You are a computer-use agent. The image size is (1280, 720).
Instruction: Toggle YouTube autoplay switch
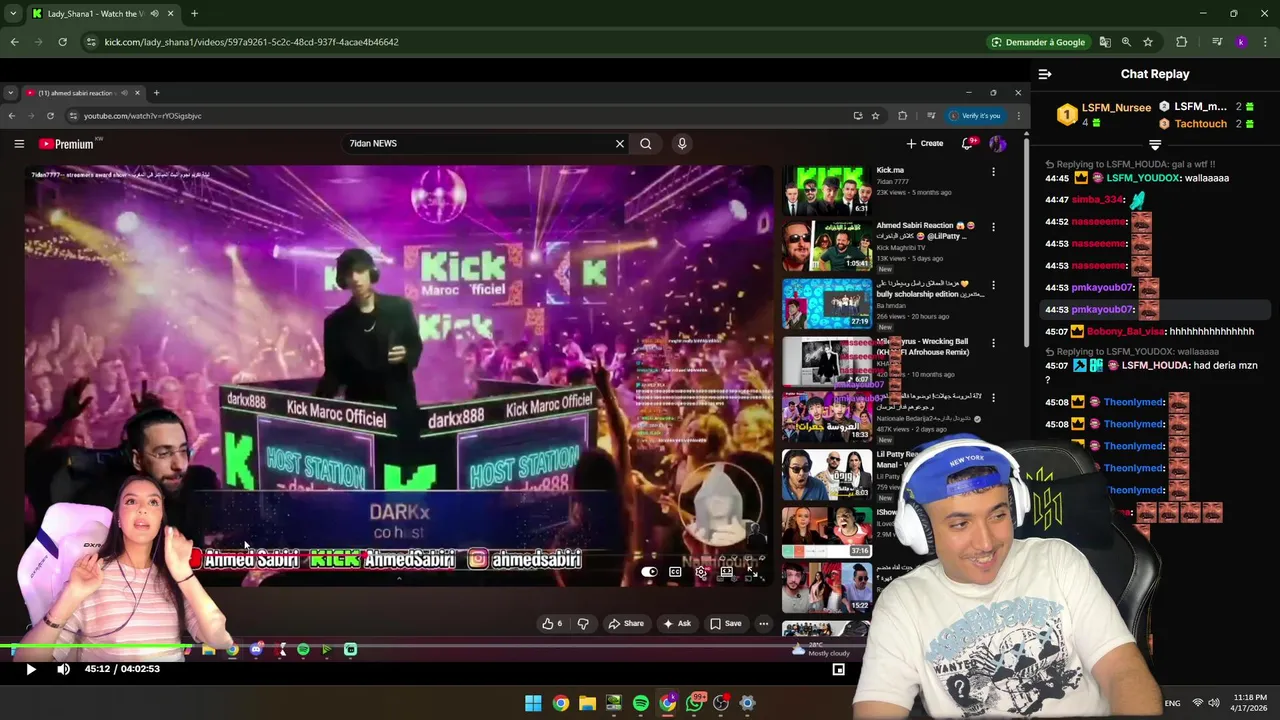point(649,572)
